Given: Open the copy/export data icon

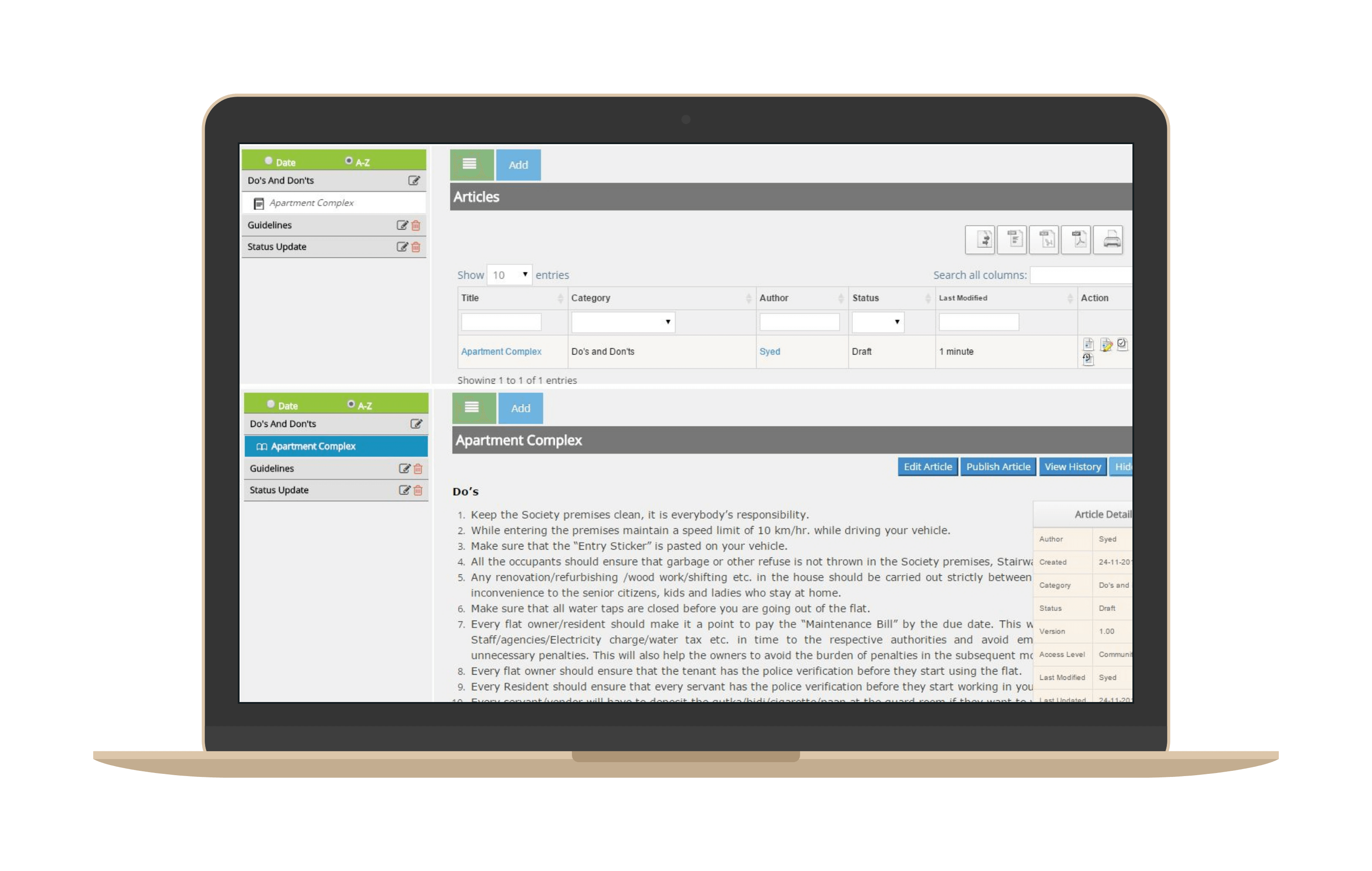Looking at the screenshot, I should pos(980,240).
